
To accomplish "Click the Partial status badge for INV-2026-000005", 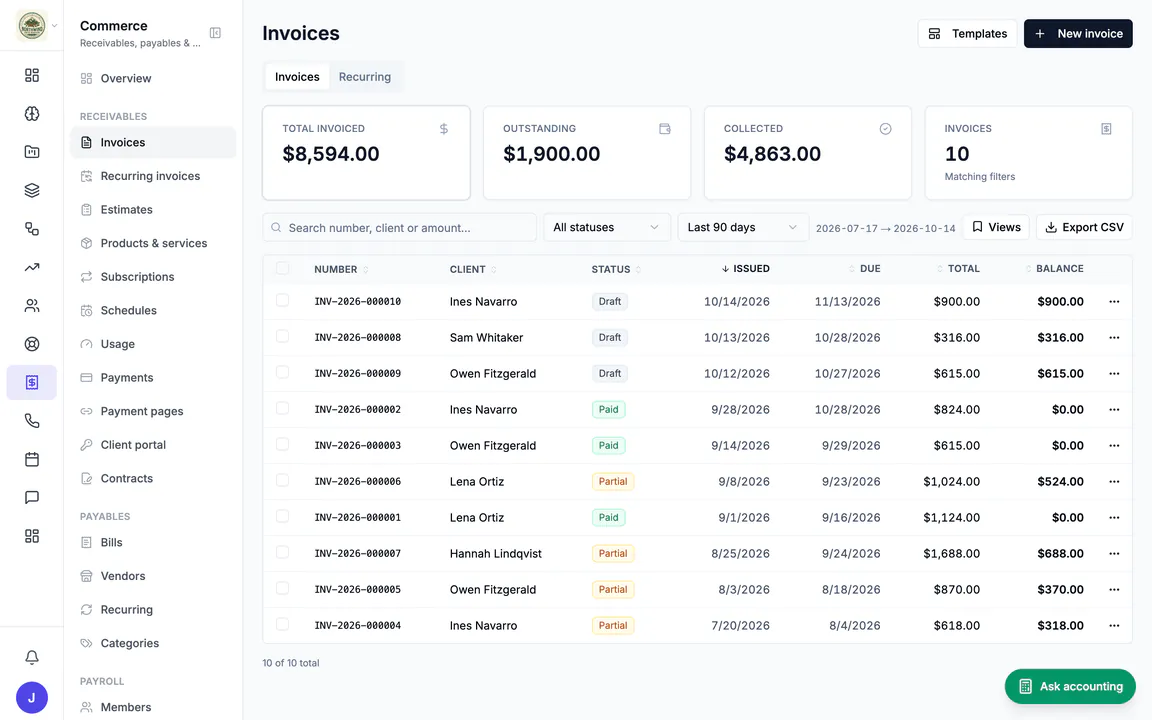I will (x=613, y=589).
